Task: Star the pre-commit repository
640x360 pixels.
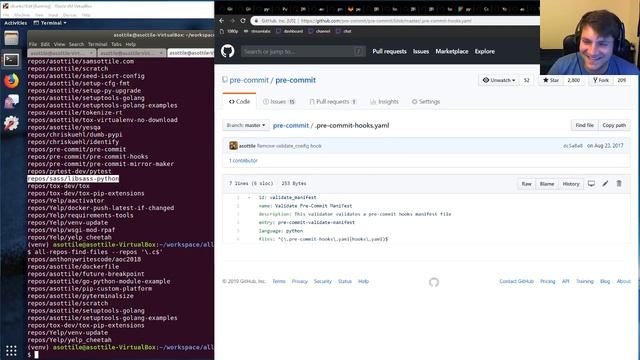Action: (x=551, y=80)
